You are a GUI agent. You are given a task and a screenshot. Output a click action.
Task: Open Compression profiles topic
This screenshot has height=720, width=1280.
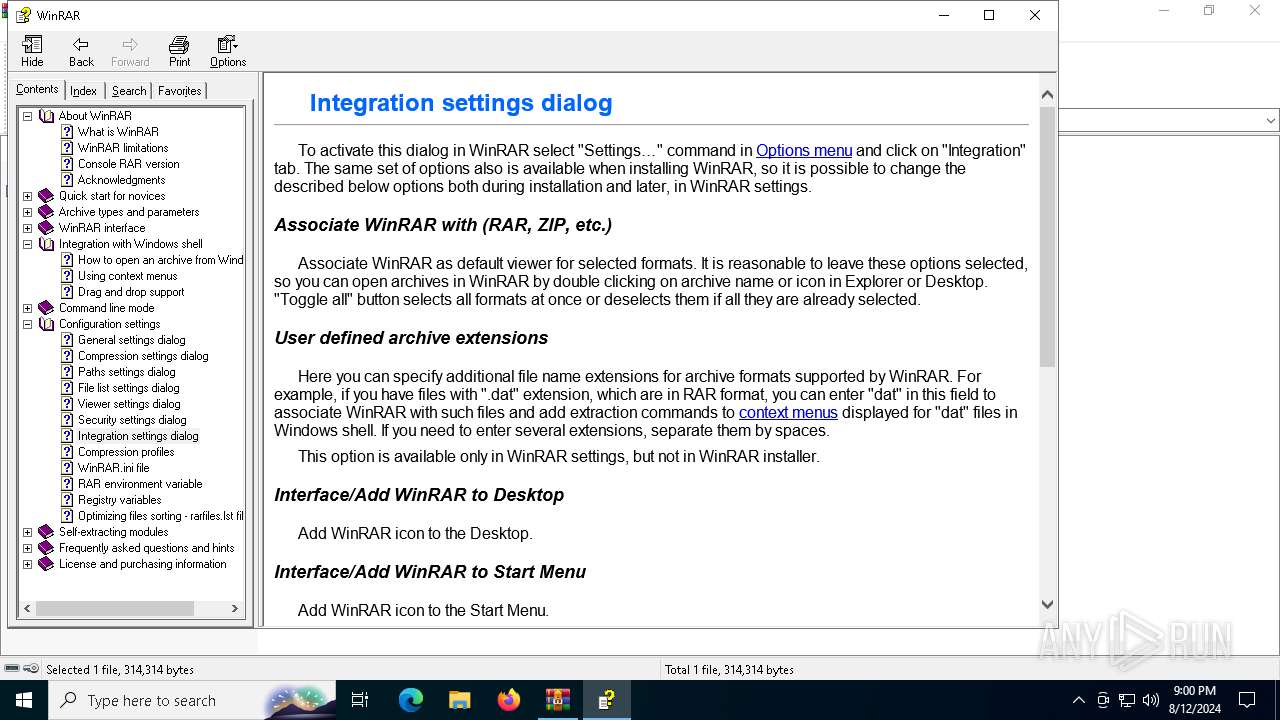pyautogui.click(x=126, y=452)
